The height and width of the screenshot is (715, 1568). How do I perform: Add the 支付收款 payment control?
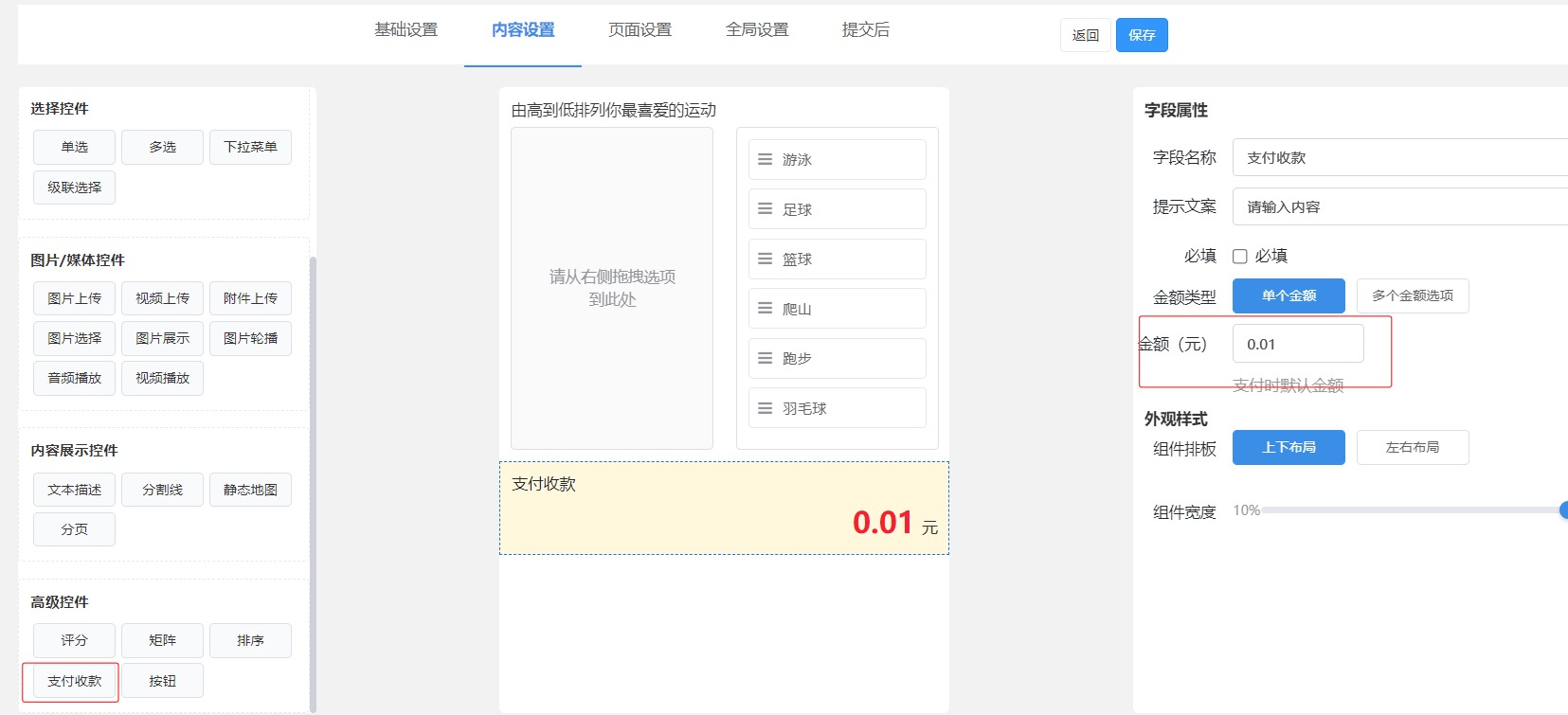(x=74, y=681)
